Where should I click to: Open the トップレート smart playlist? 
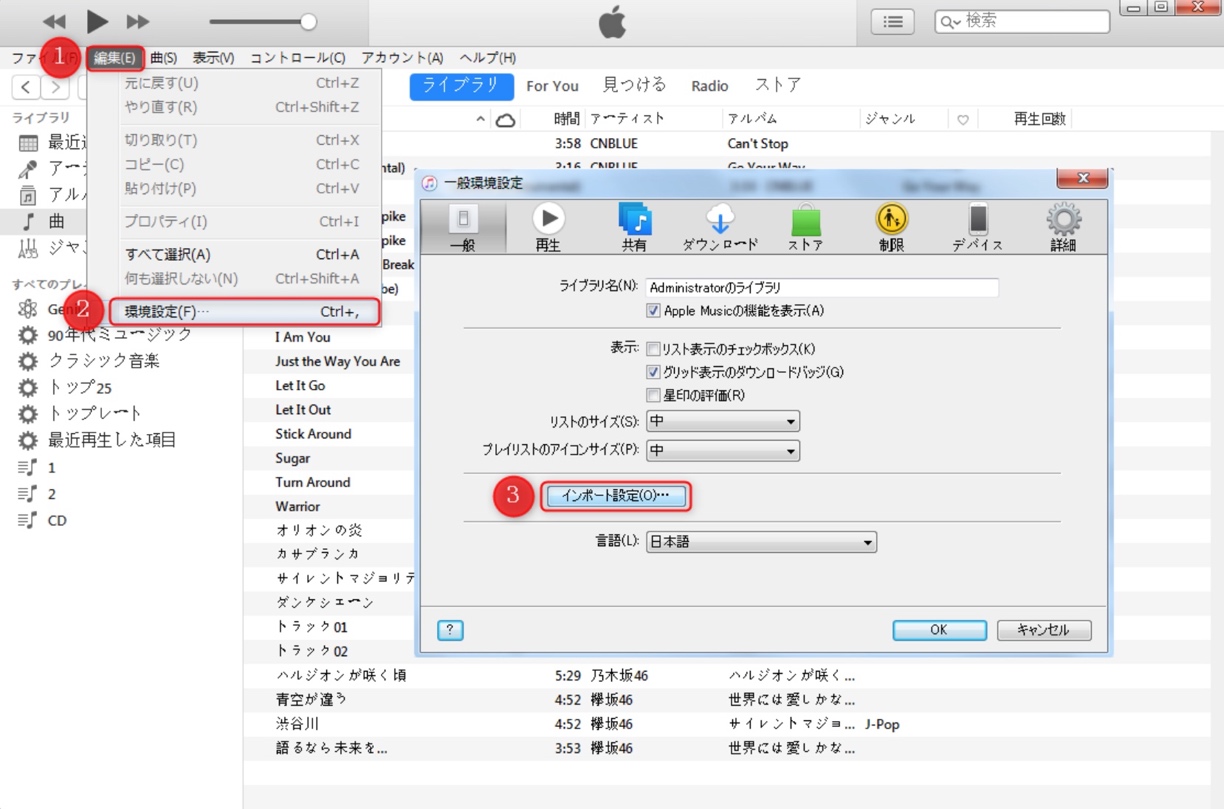95,413
